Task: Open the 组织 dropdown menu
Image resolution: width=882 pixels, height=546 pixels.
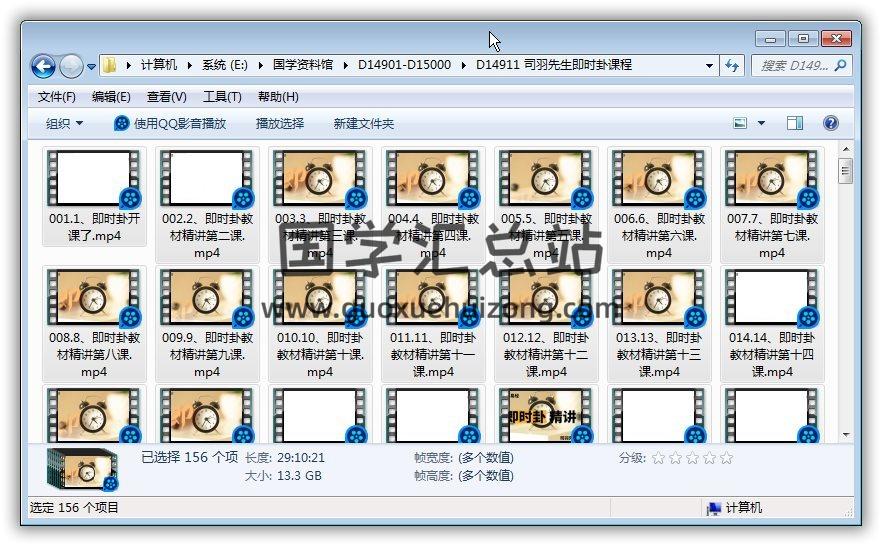Action: [x=64, y=123]
